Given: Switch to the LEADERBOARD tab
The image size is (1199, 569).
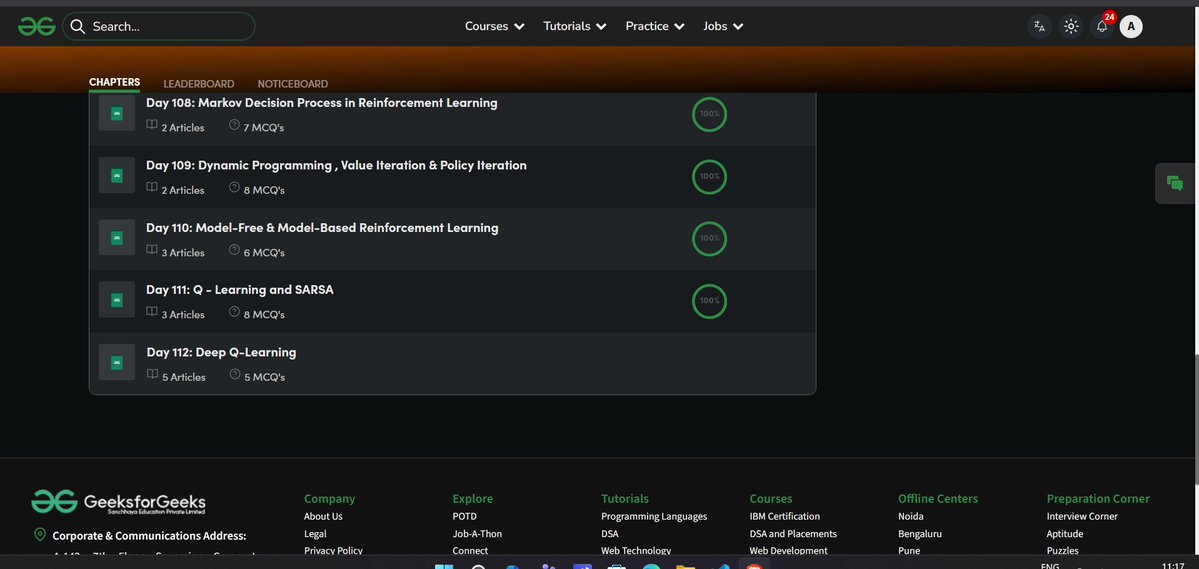Looking at the screenshot, I should pyautogui.click(x=199, y=84).
